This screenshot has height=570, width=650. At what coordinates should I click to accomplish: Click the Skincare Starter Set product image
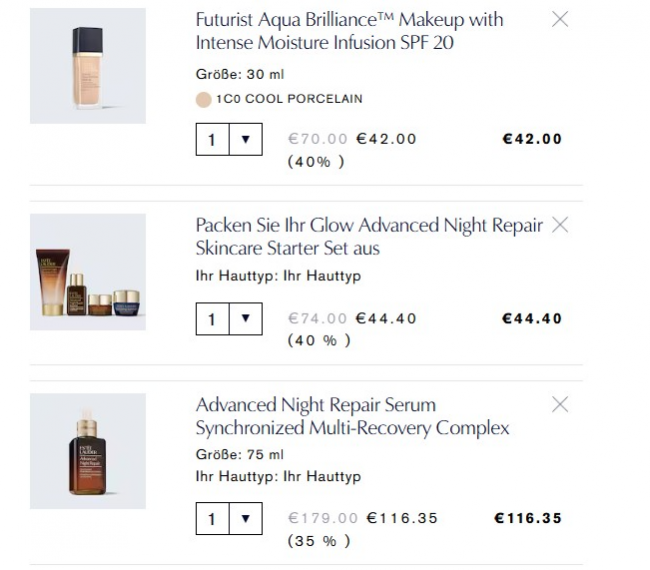(88, 272)
